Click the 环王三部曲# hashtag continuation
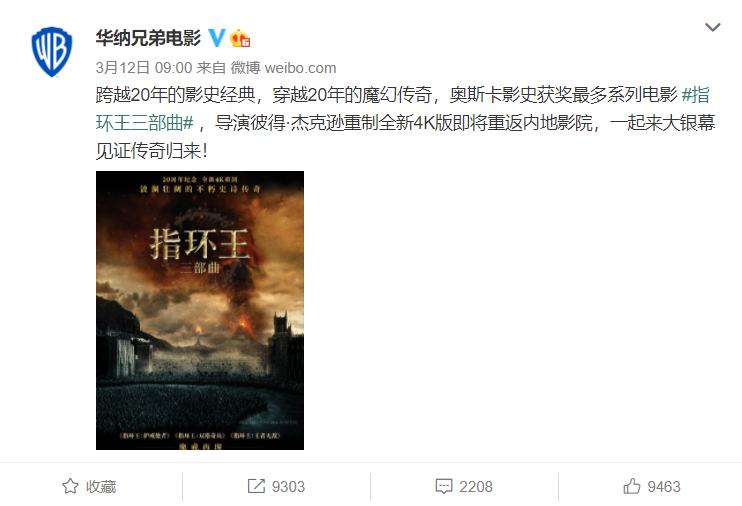Viewport: 742px width, 506px height. (145, 123)
